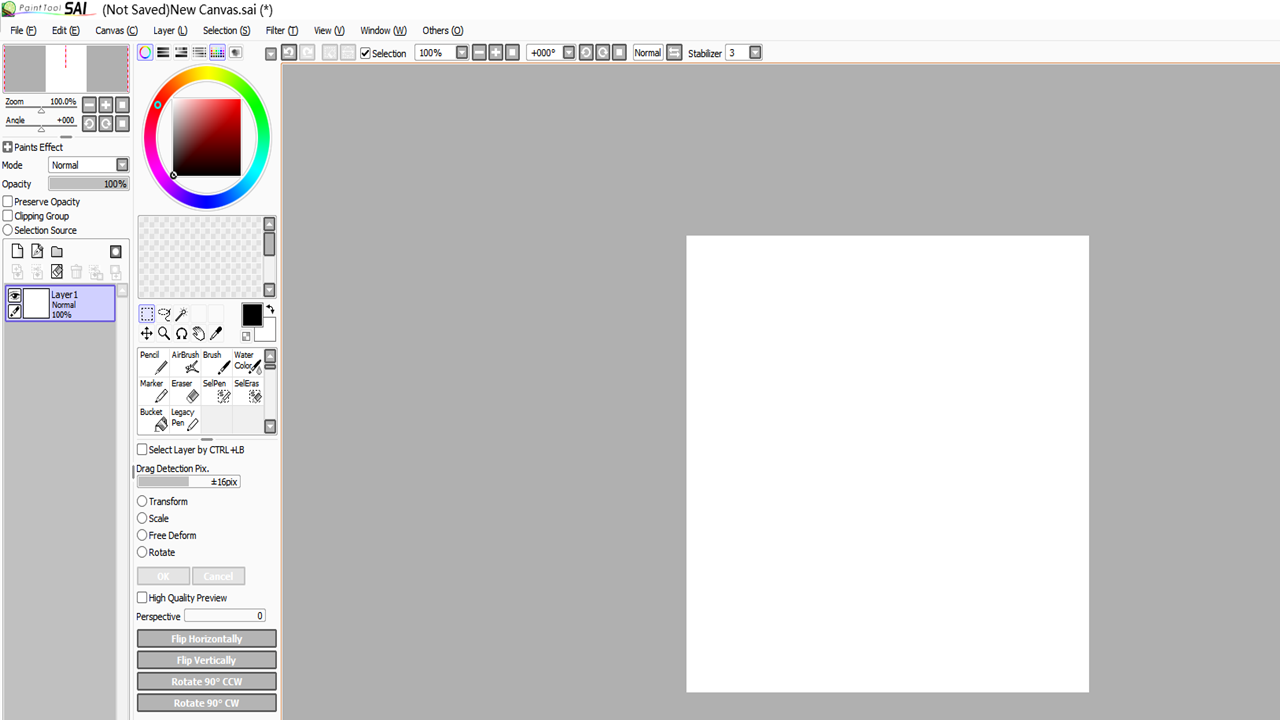1280x720 pixels.
Task: Click the Rotate 90° CCW button
Action: click(x=206, y=680)
